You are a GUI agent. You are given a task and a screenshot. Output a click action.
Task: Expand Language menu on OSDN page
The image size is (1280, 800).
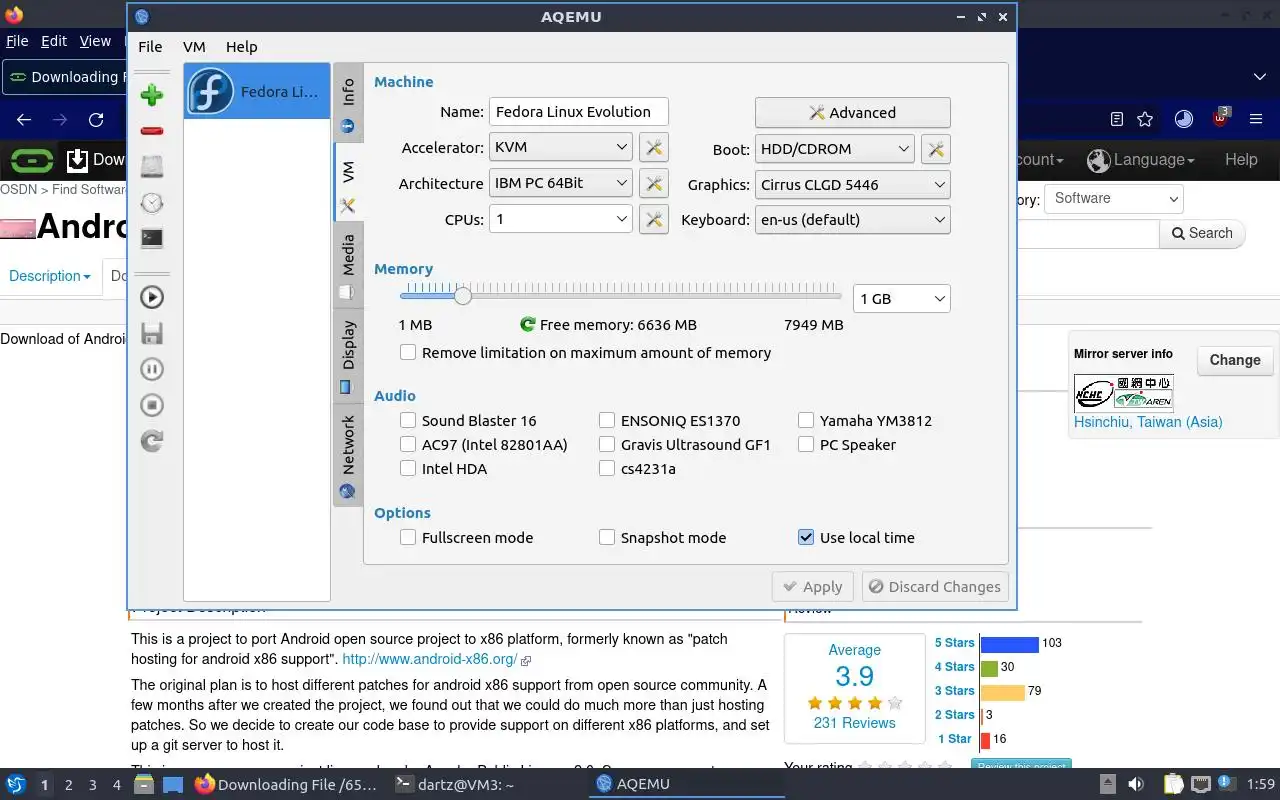[x=1141, y=159]
